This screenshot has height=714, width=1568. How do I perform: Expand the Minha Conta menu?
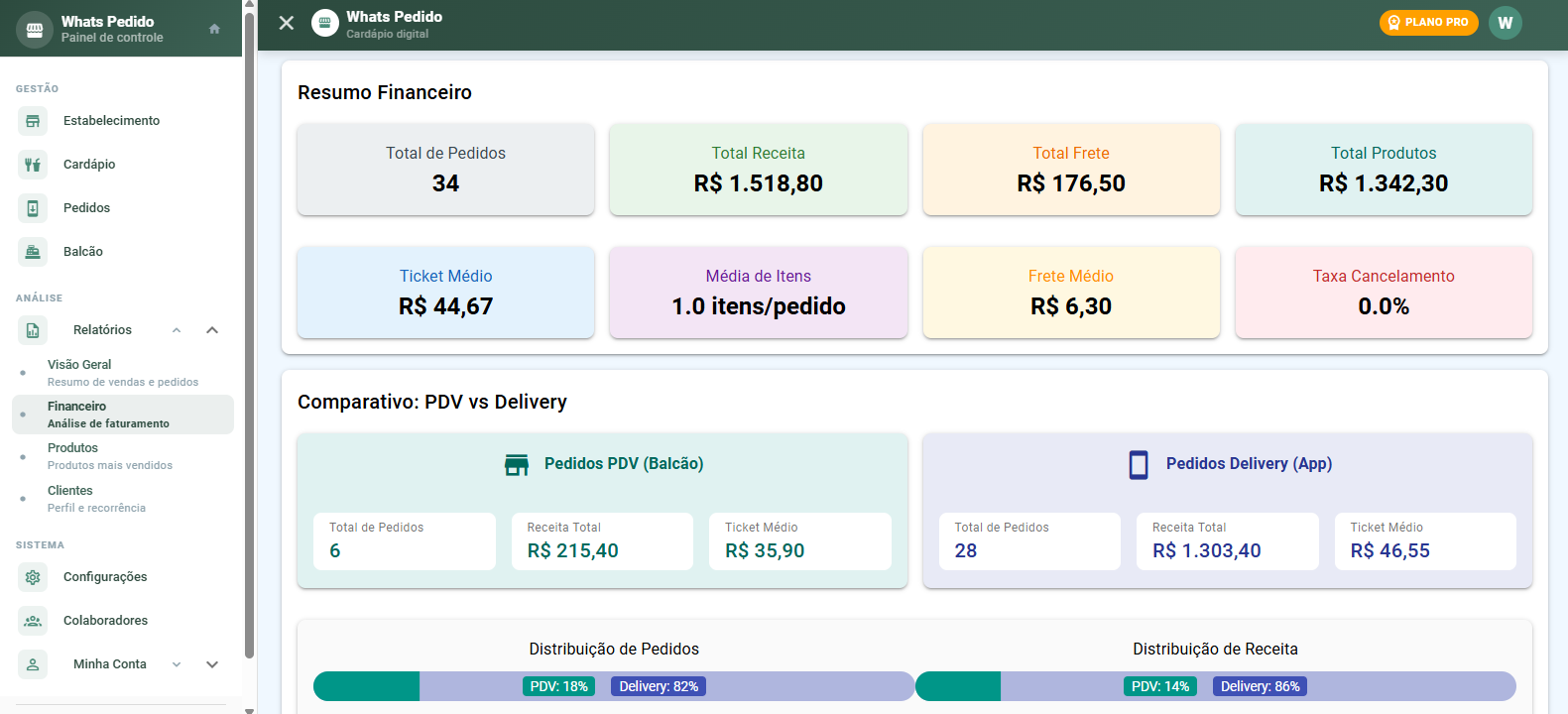(211, 664)
